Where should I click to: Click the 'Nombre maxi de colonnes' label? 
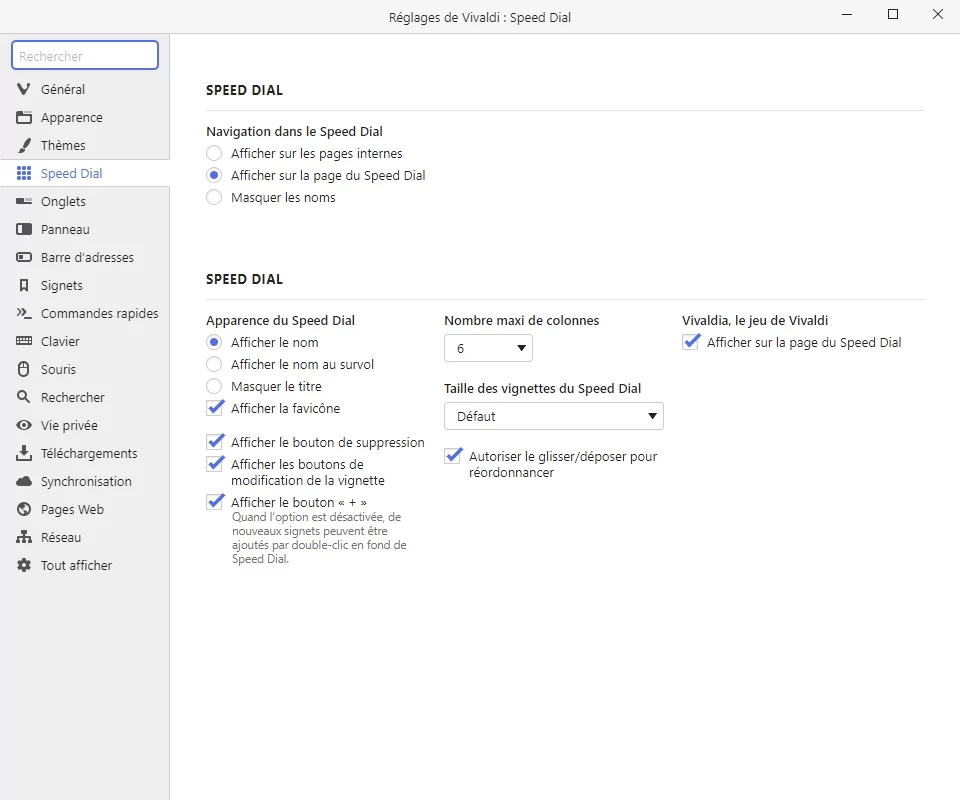click(x=522, y=321)
